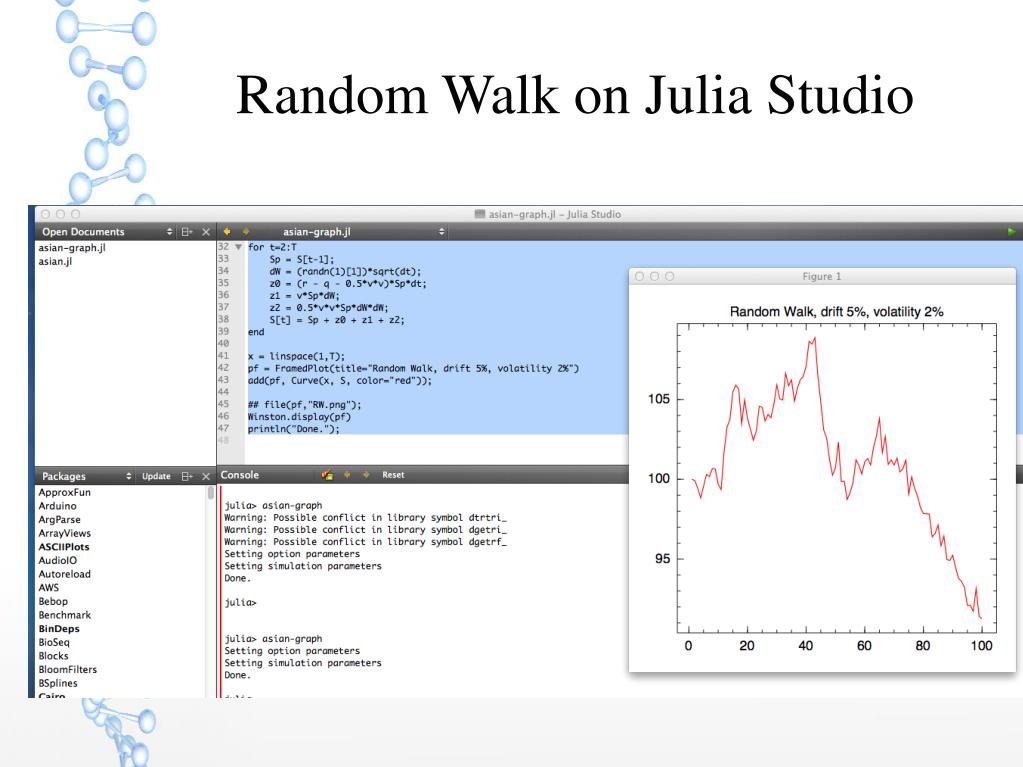Collapse the for loop at line 32

238,247
